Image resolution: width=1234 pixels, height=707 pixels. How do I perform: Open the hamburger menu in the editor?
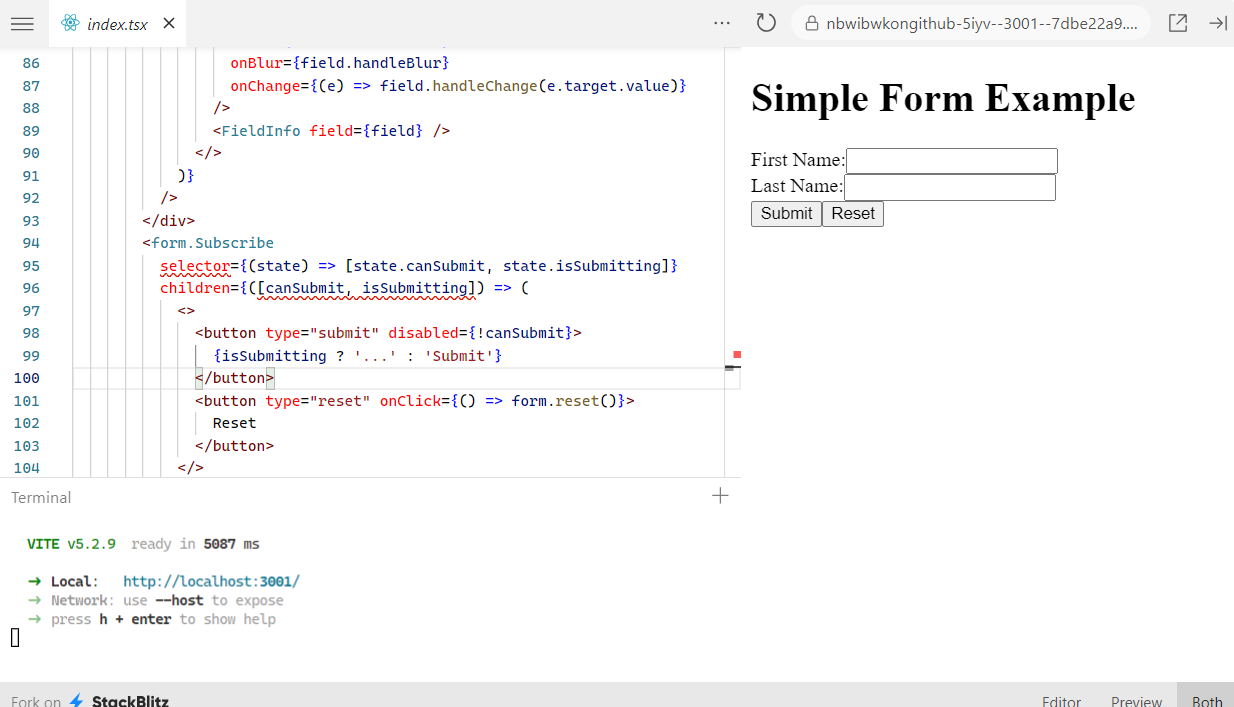[x=22, y=24]
